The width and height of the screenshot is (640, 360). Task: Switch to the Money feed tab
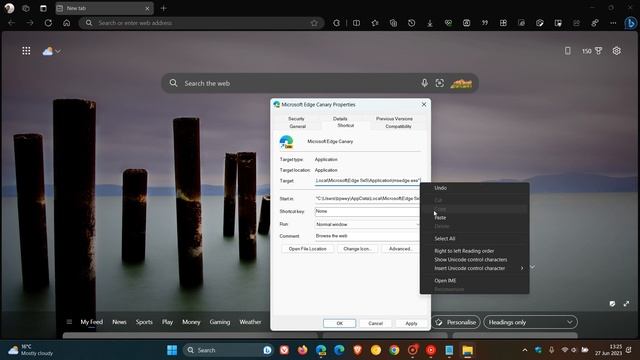coord(191,322)
